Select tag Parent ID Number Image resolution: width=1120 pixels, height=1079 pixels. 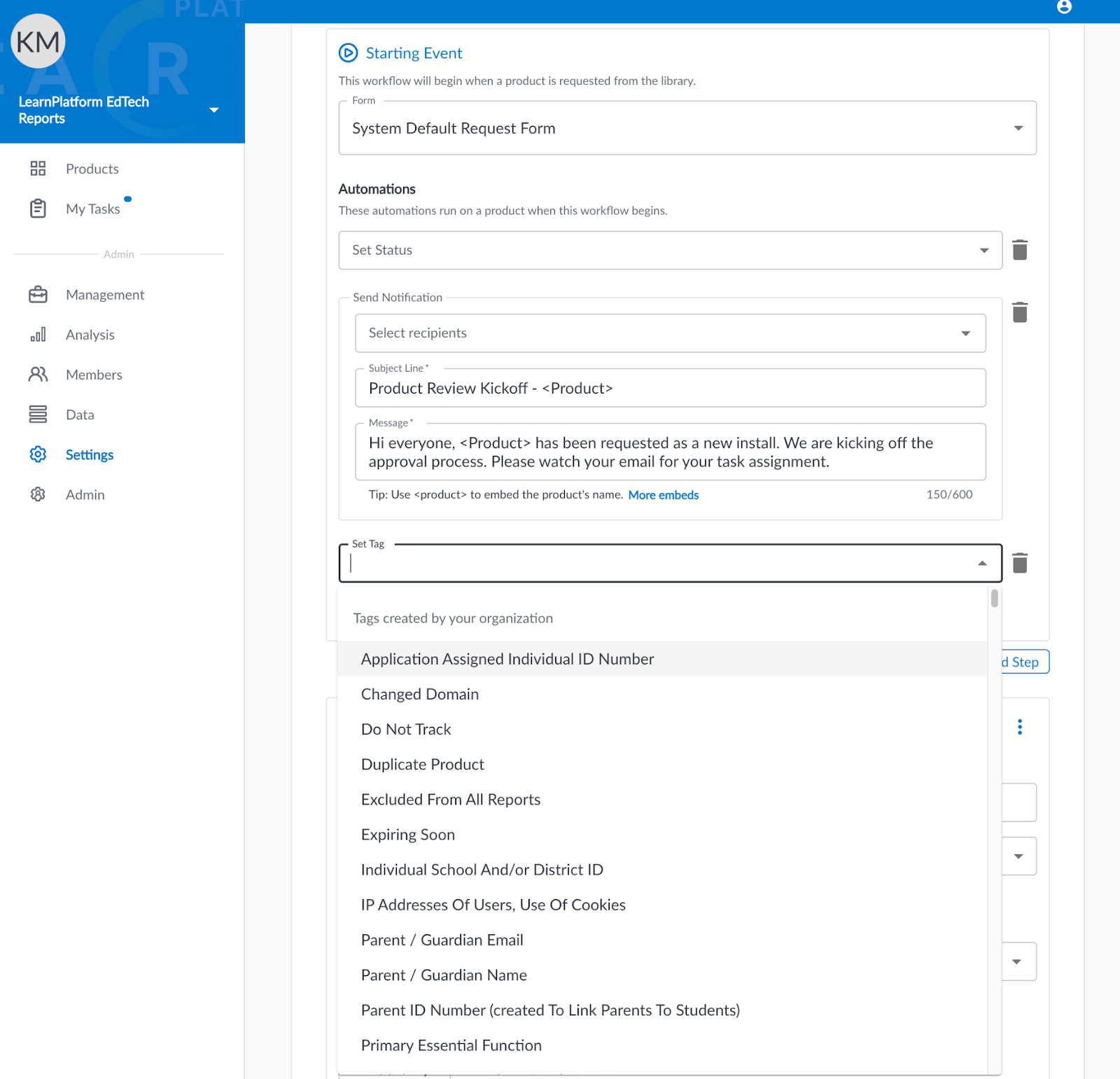click(662, 1010)
